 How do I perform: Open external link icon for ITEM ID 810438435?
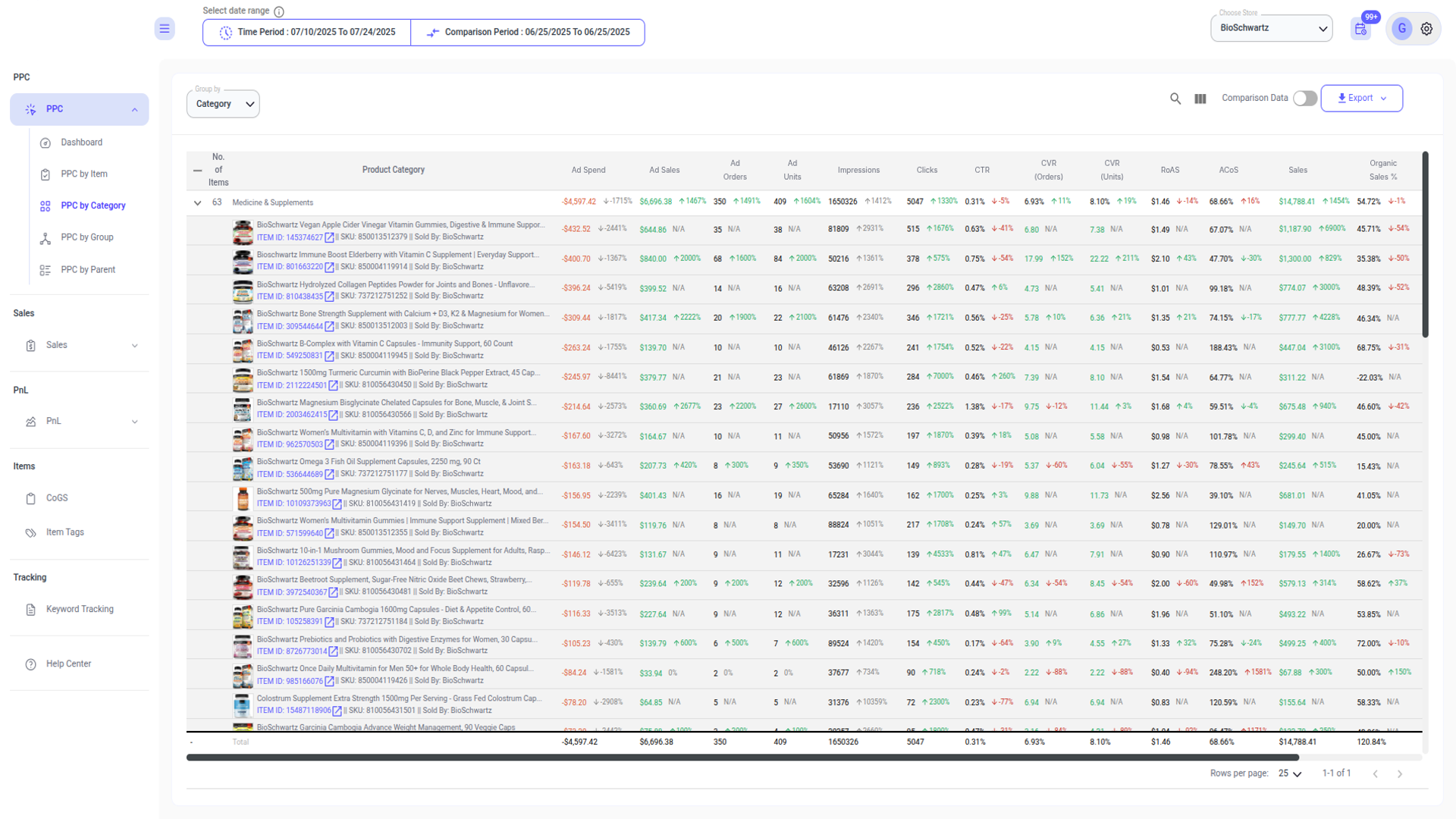pos(329,297)
